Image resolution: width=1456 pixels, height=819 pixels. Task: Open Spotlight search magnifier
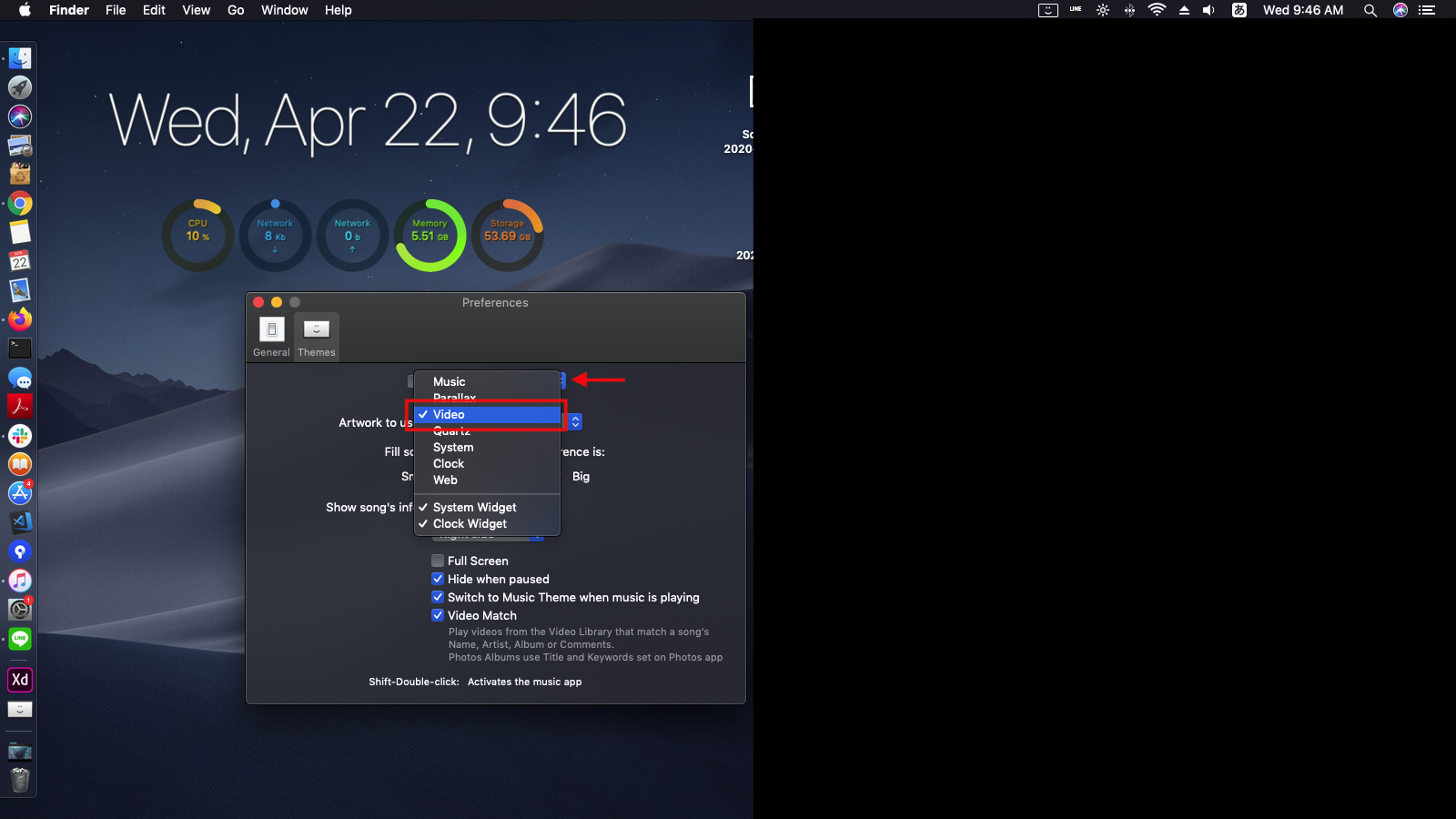pyautogui.click(x=1370, y=10)
